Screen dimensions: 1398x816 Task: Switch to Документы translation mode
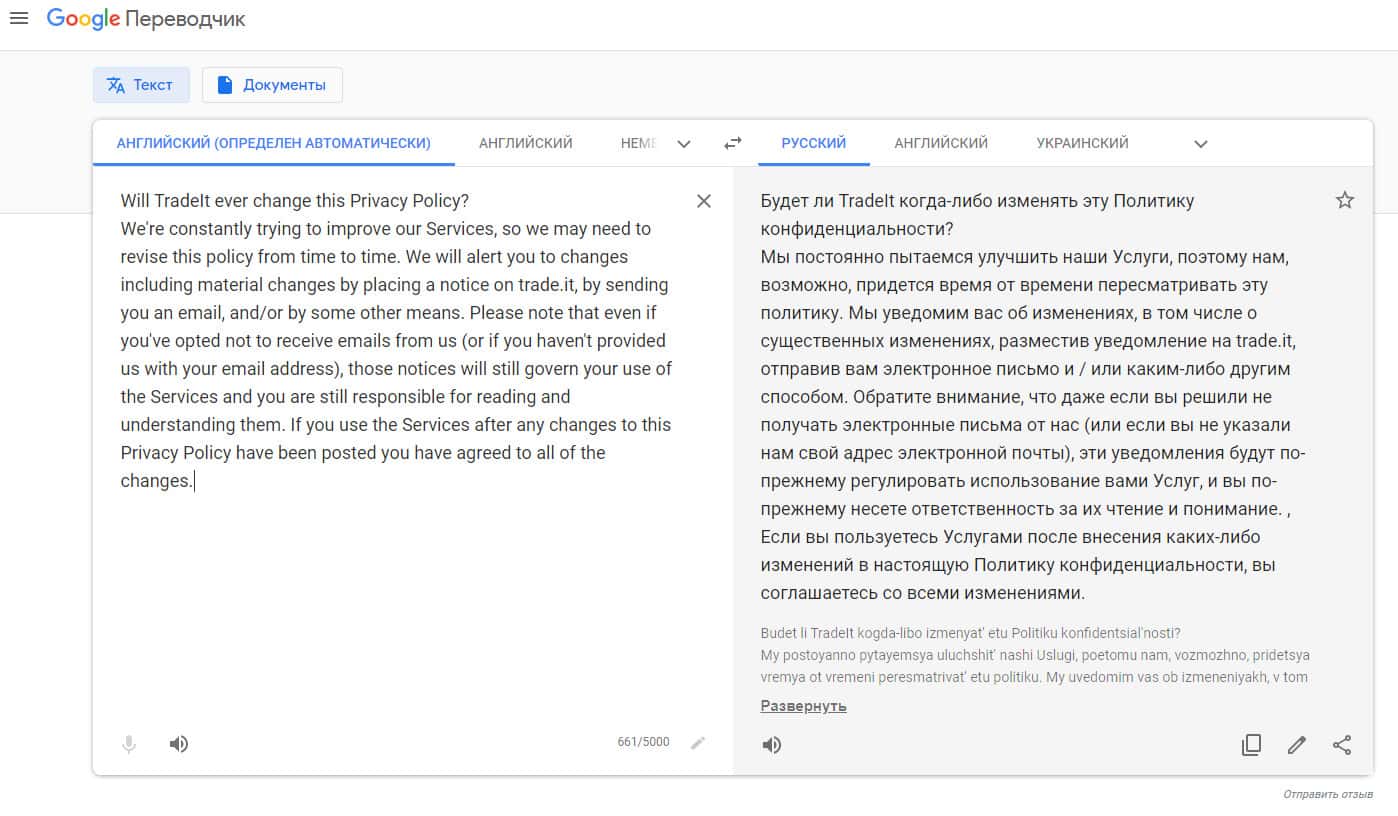click(272, 85)
